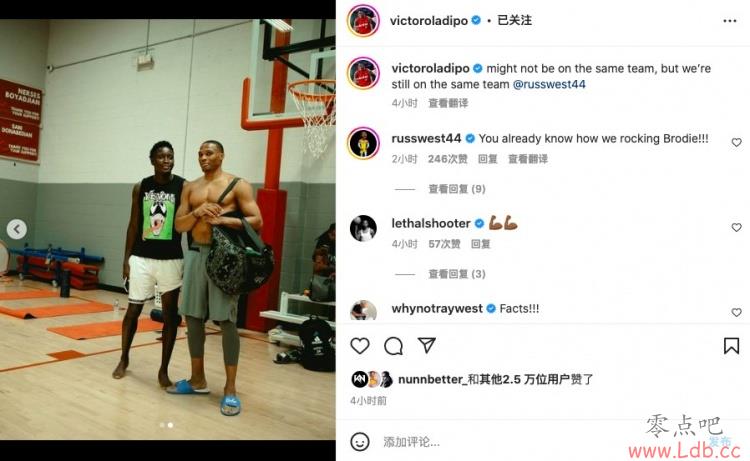The width and height of the screenshot is (750, 461).
Task: Reply to russwest44's comment
Action: pos(487,159)
